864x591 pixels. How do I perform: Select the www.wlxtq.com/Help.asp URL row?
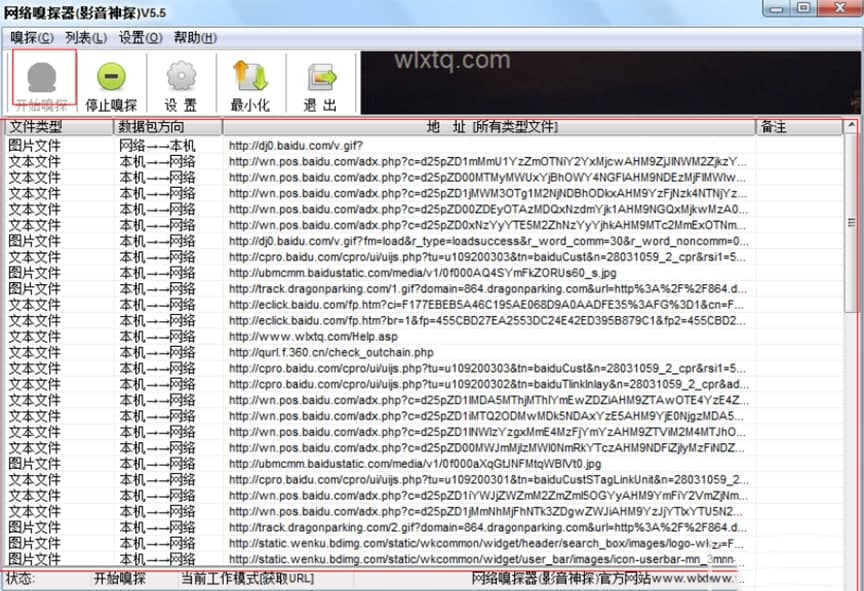point(424,337)
